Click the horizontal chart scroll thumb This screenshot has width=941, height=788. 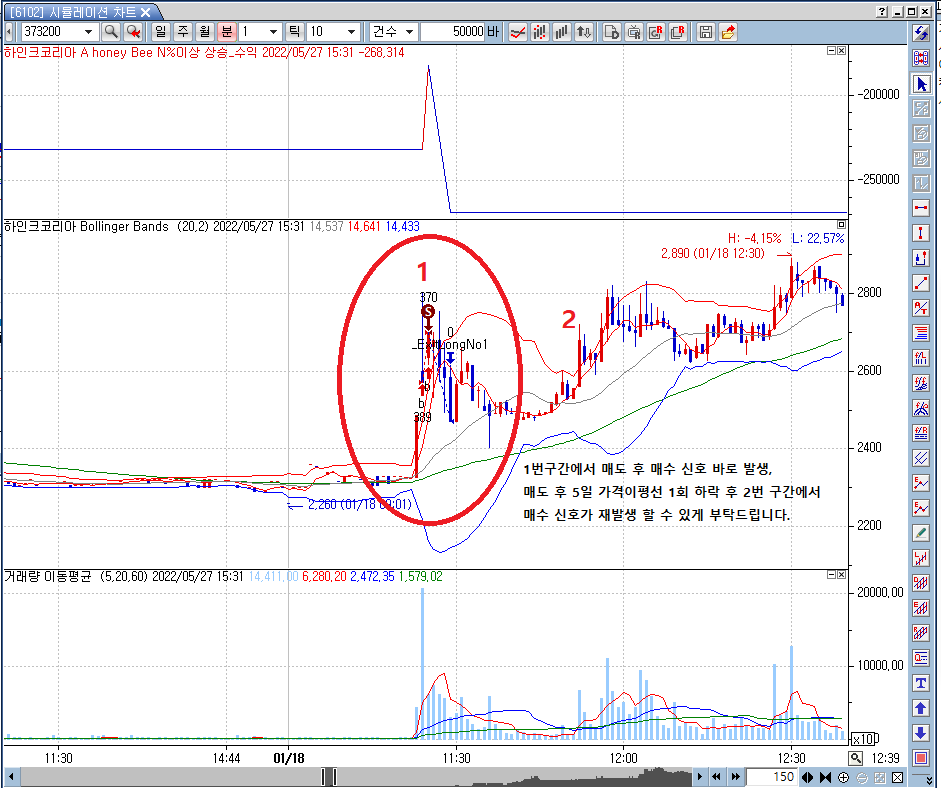328,777
